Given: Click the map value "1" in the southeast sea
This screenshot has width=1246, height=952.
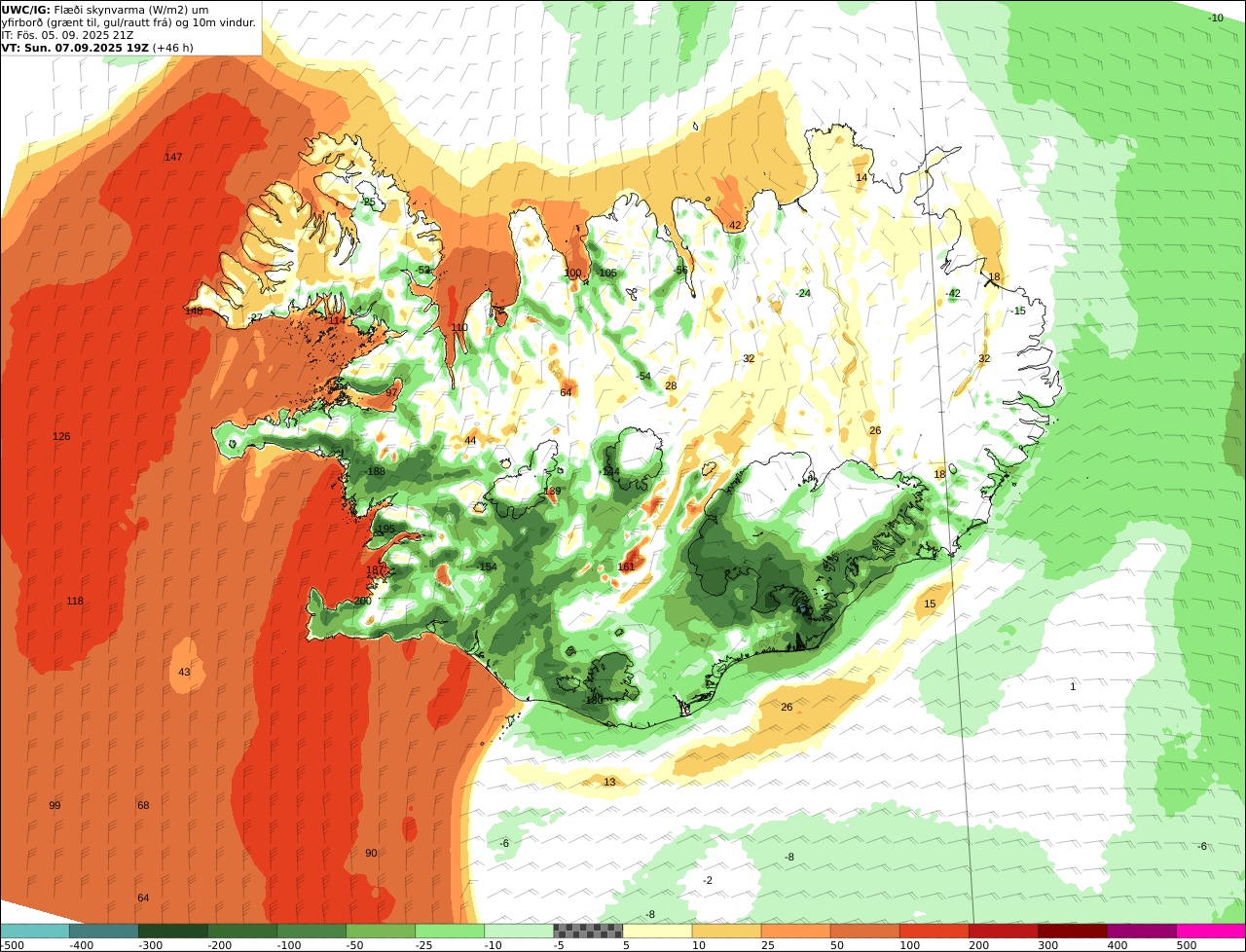Looking at the screenshot, I should coord(1073,686).
